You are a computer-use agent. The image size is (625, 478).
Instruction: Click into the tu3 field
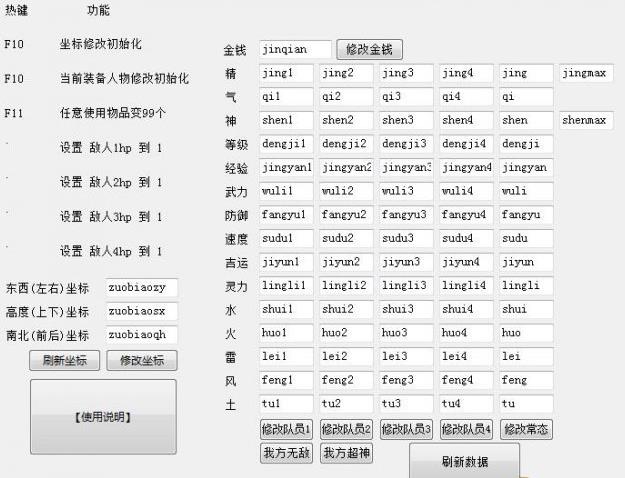click(406, 403)
